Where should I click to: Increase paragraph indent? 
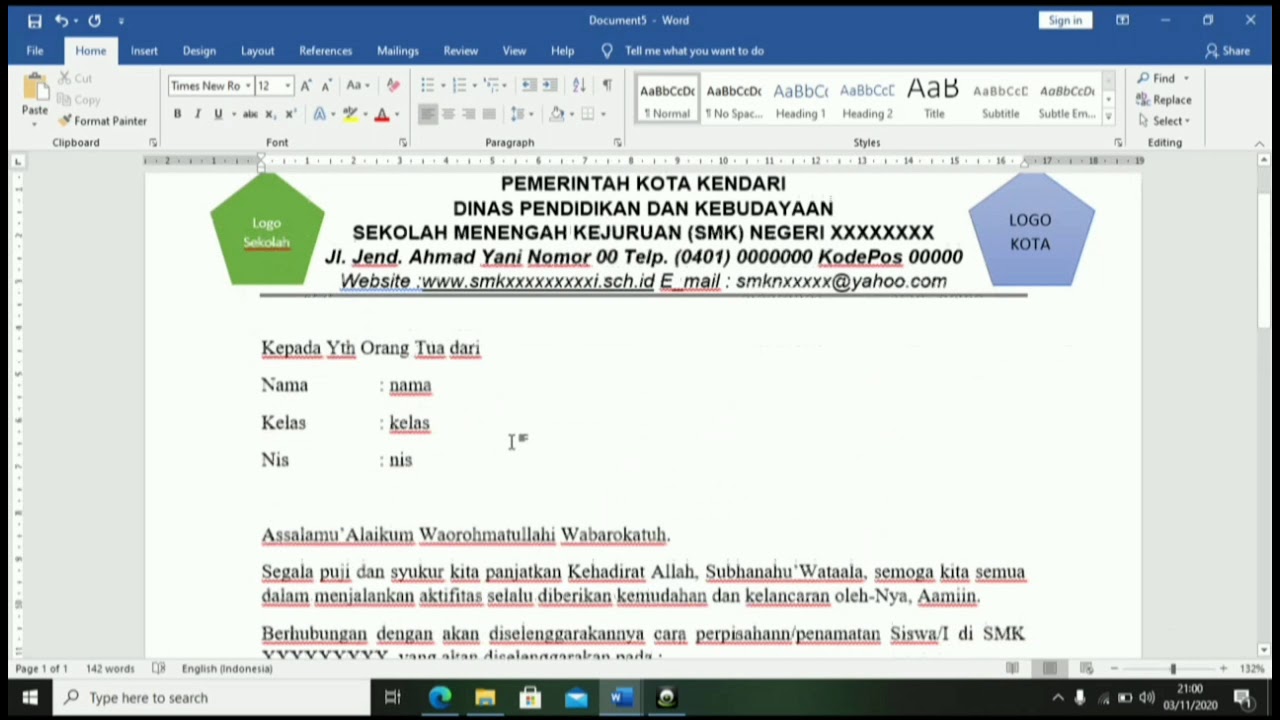[x=551, y=86]
